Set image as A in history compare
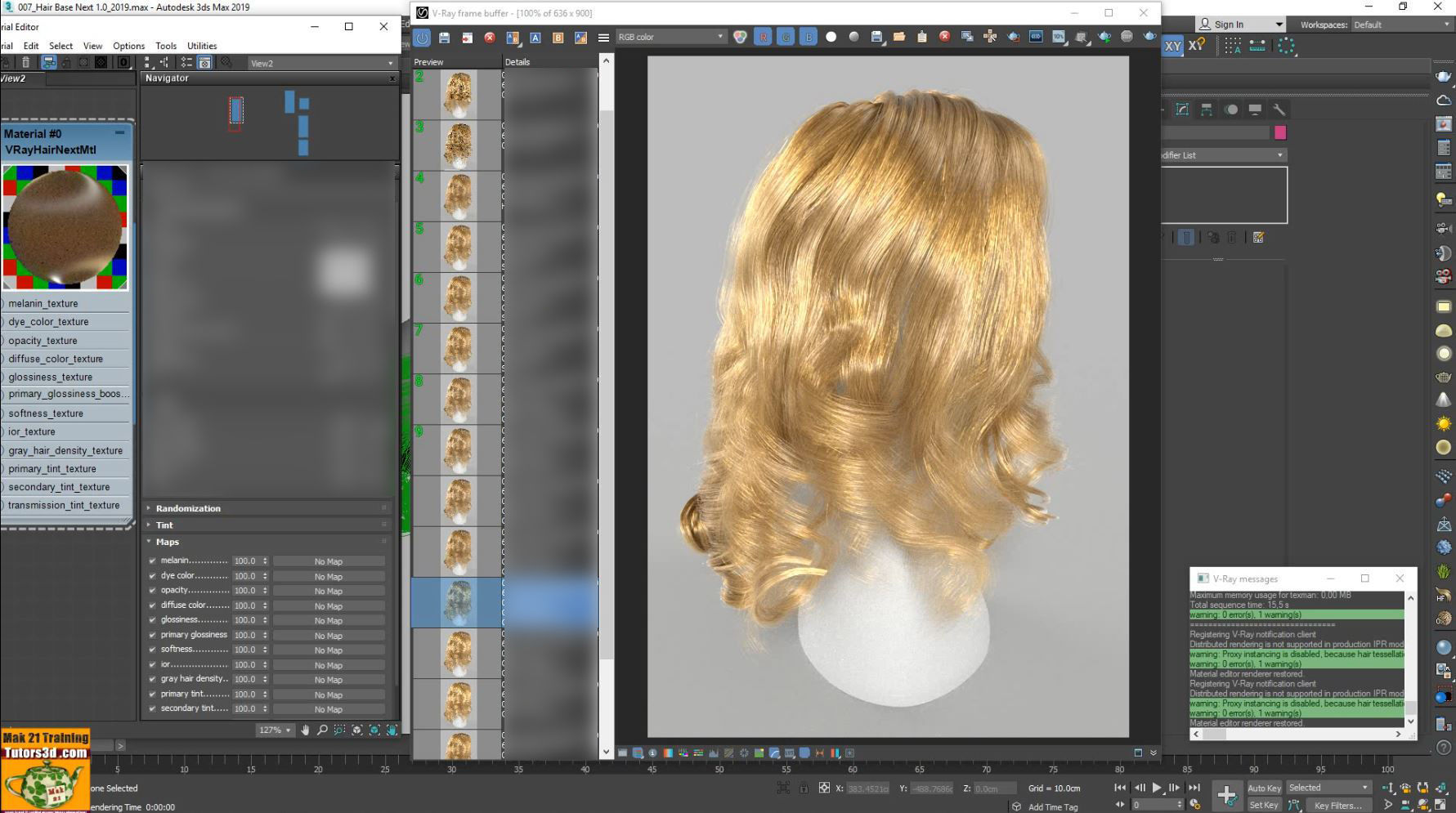 point(535,38)
